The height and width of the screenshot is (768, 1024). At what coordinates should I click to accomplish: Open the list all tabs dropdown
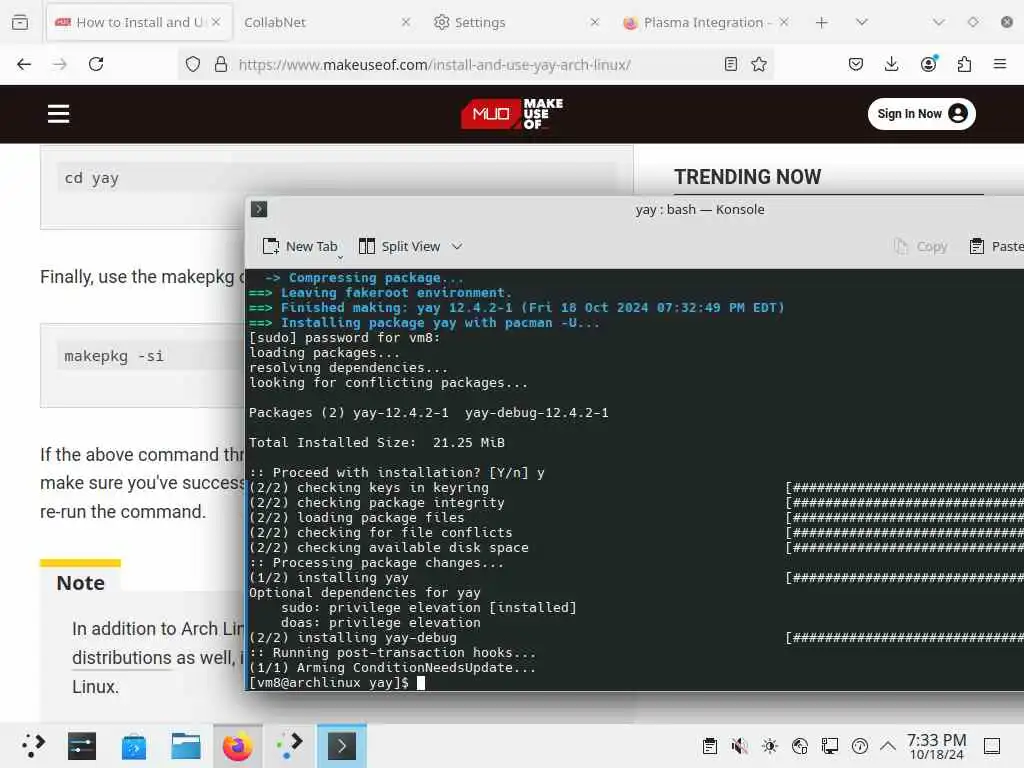862,22
